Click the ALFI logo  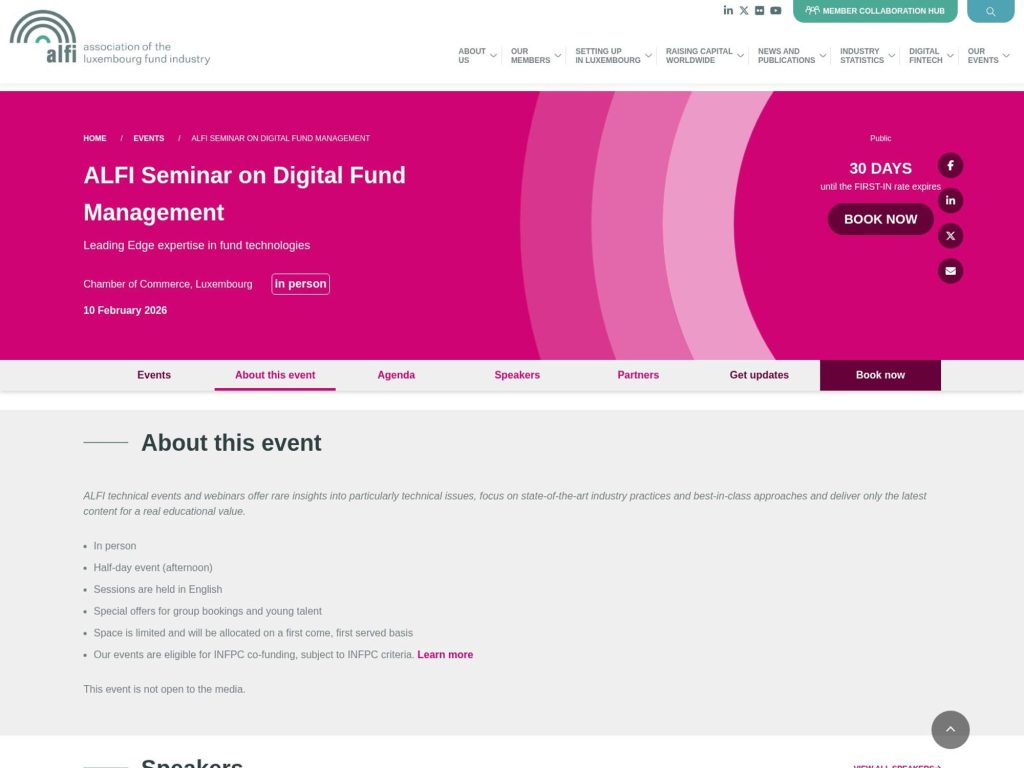coord(109,39)
